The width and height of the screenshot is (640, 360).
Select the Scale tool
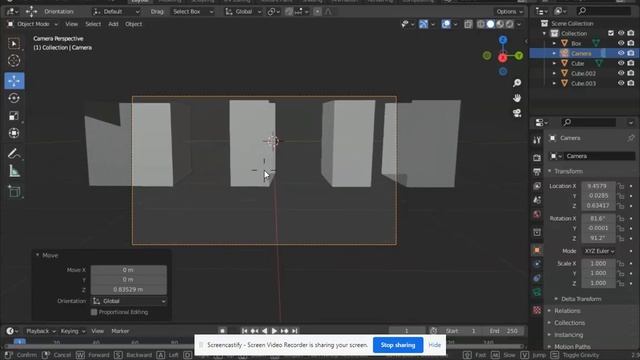pyautogui.click(x=14, y=116)
